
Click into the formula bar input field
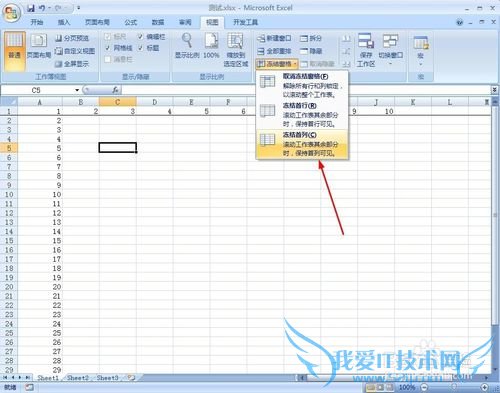306,90
